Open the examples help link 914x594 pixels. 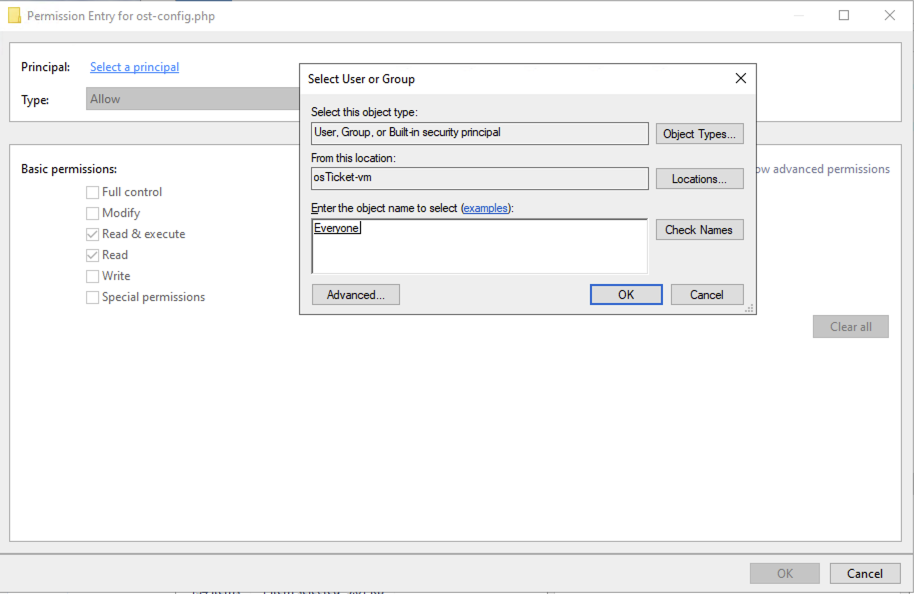pyautogui.click(x=485, y=208)
